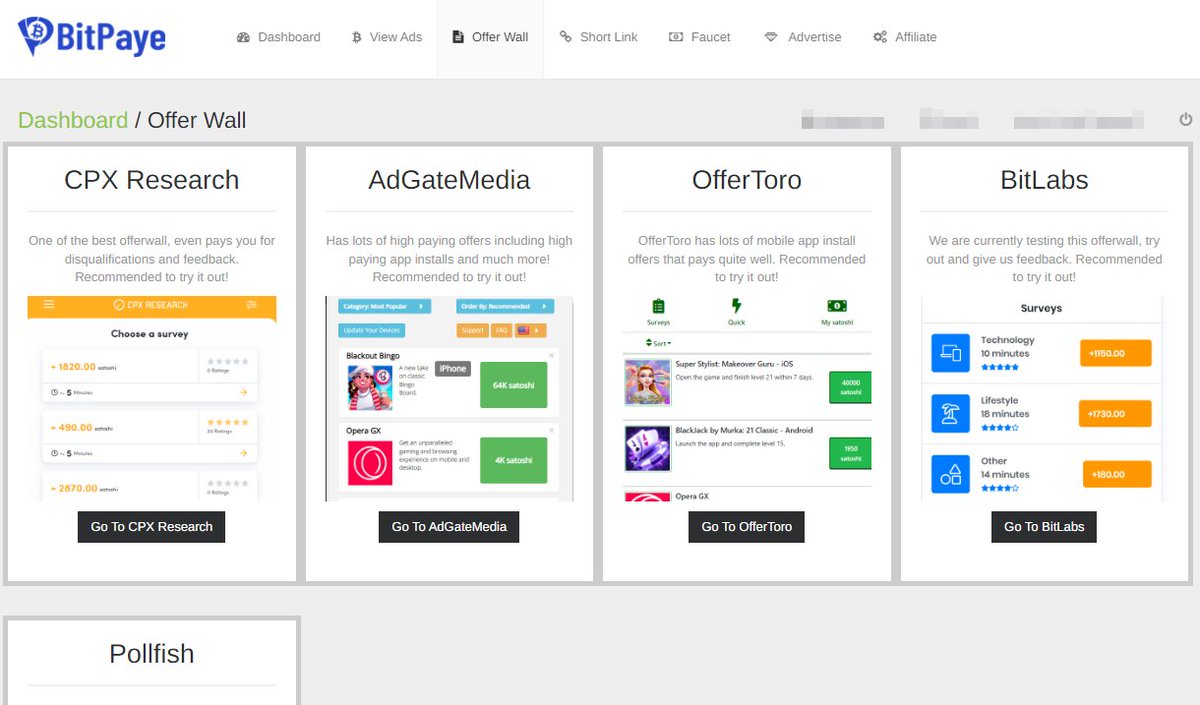Open the Short Link nav item
The width and height of the screenshot is (1200, 705).
point(598,37)
